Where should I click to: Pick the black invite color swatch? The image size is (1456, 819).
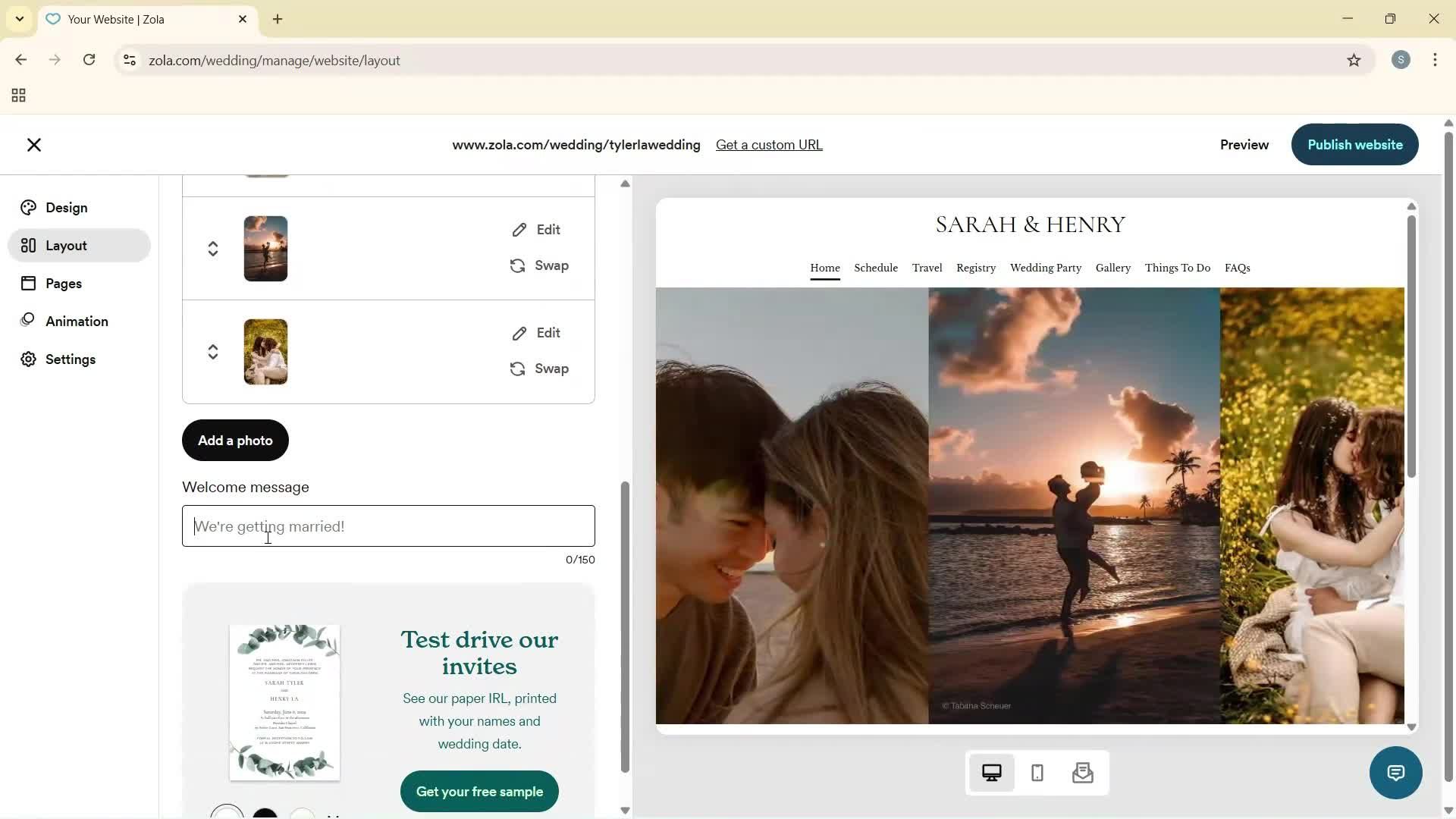pyautogui.click(x=264, y=813)
